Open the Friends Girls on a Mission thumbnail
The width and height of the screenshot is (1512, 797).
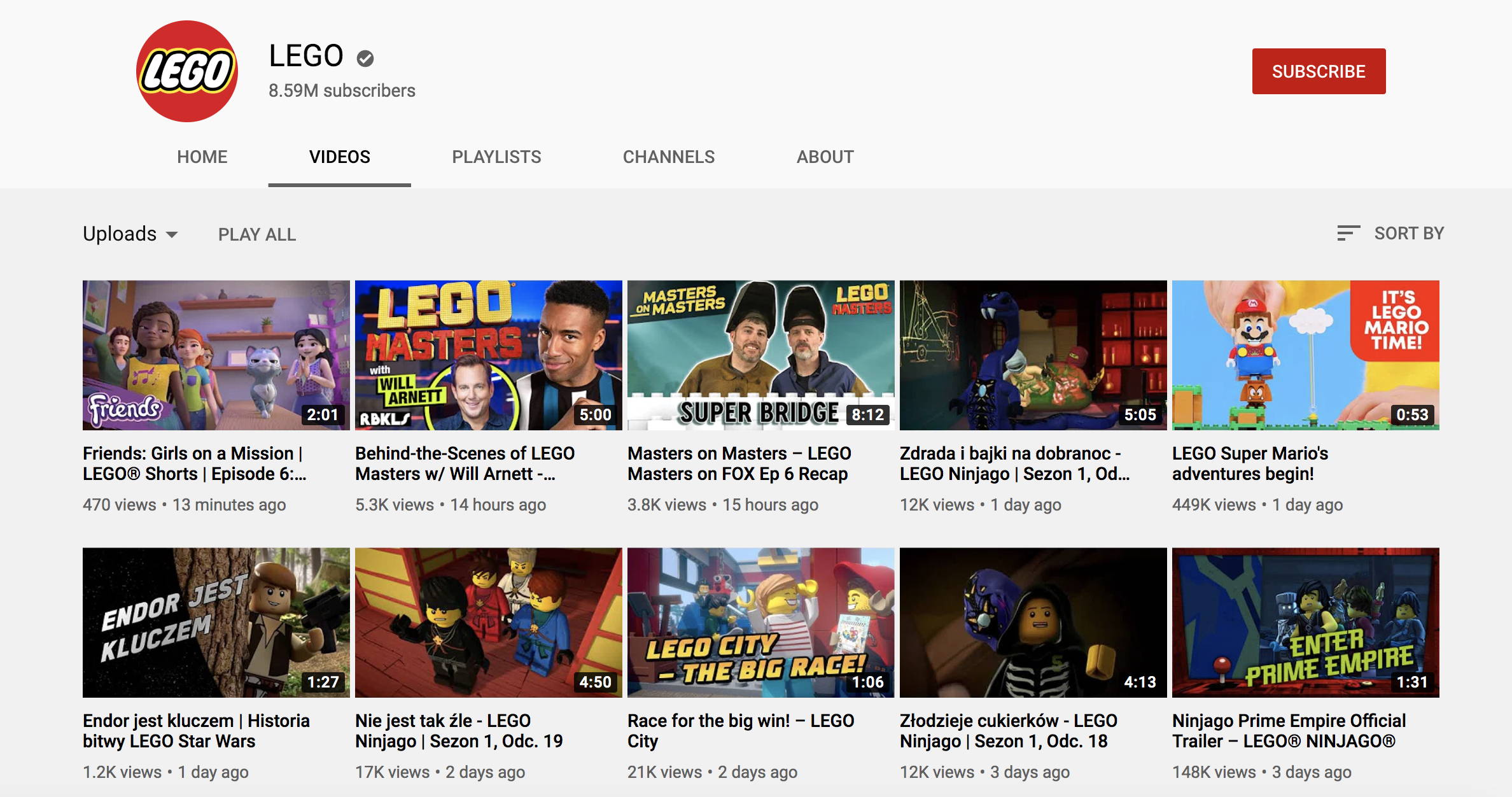tap(216, 355)
